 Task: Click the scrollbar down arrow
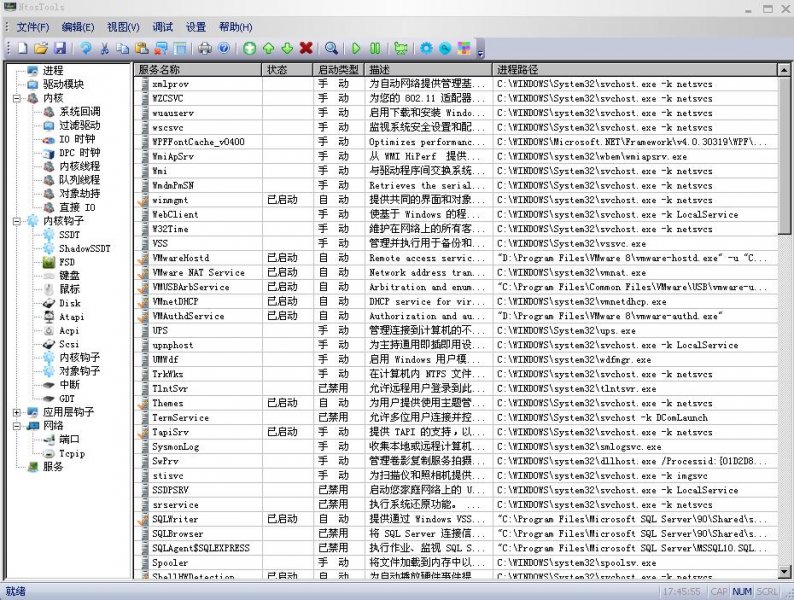784,573
